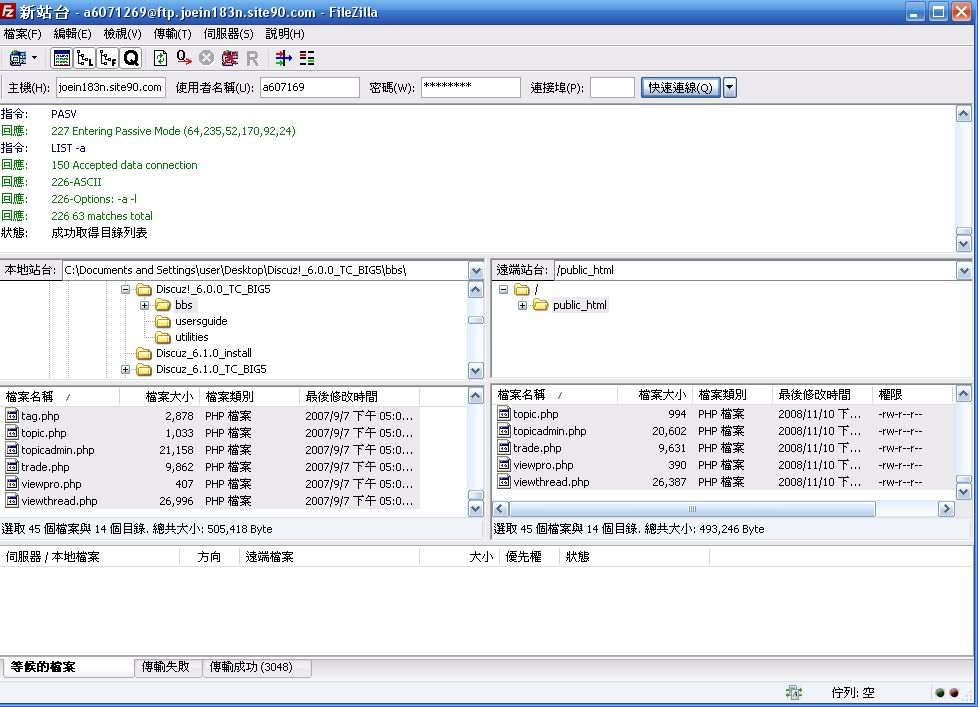The height and width of the screenshot is (707, 978).
Task: Select local viewpro.php file row
Action: (210, 484)
